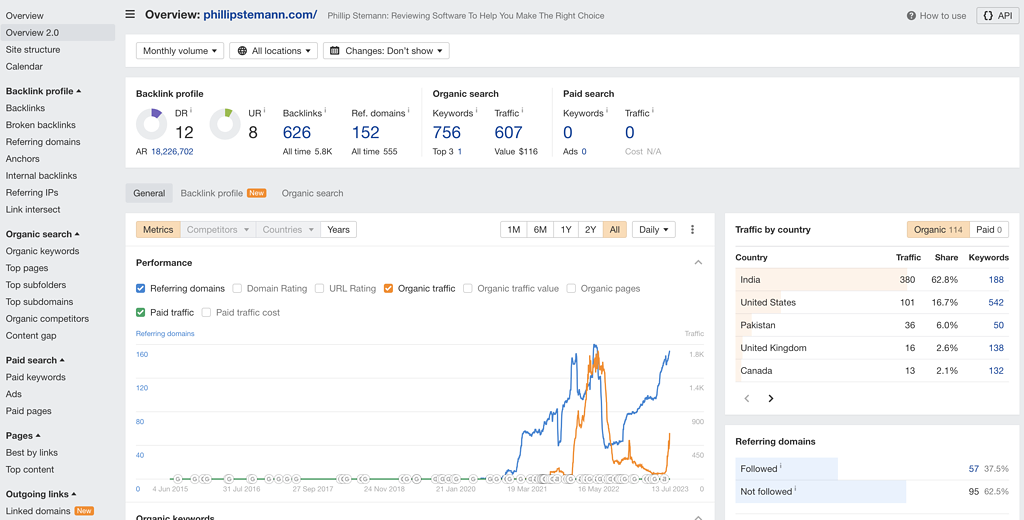This screenshot has height=520, width=1024.
Task: Open the phillipstemann.com/ link
Action: (x=260, y=14)
